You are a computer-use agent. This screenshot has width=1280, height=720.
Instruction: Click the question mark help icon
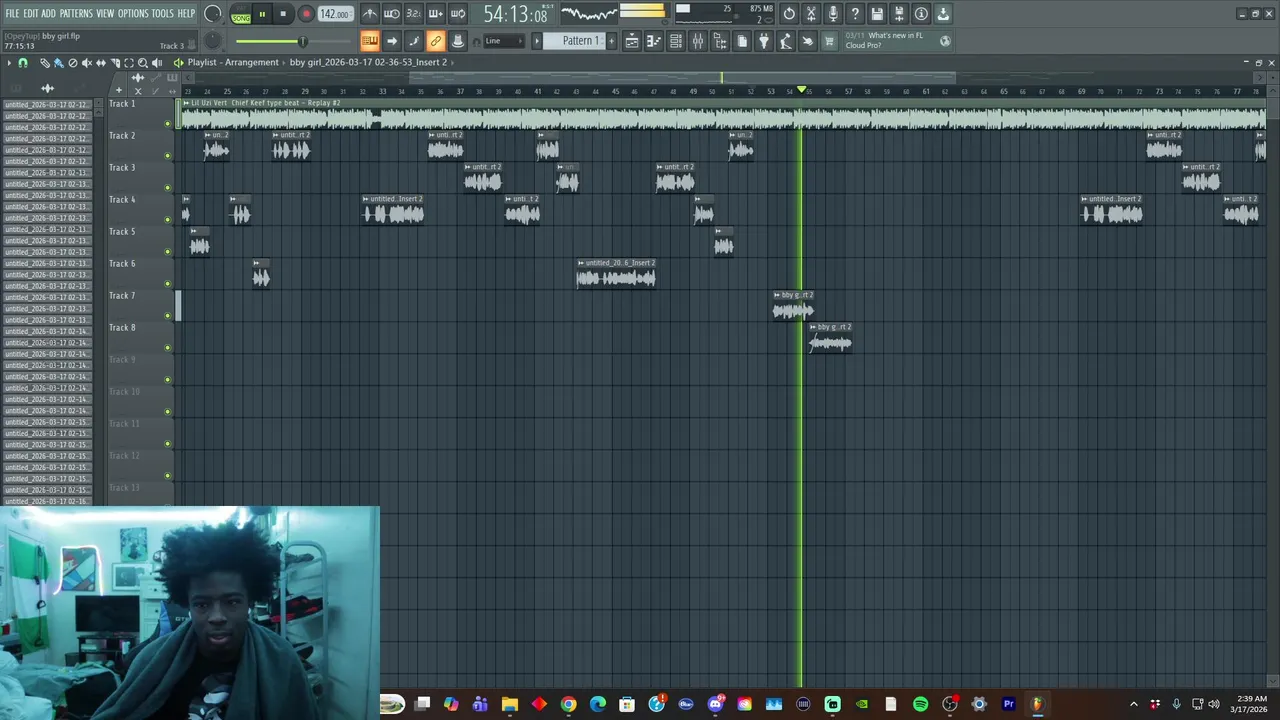(855, 14)
